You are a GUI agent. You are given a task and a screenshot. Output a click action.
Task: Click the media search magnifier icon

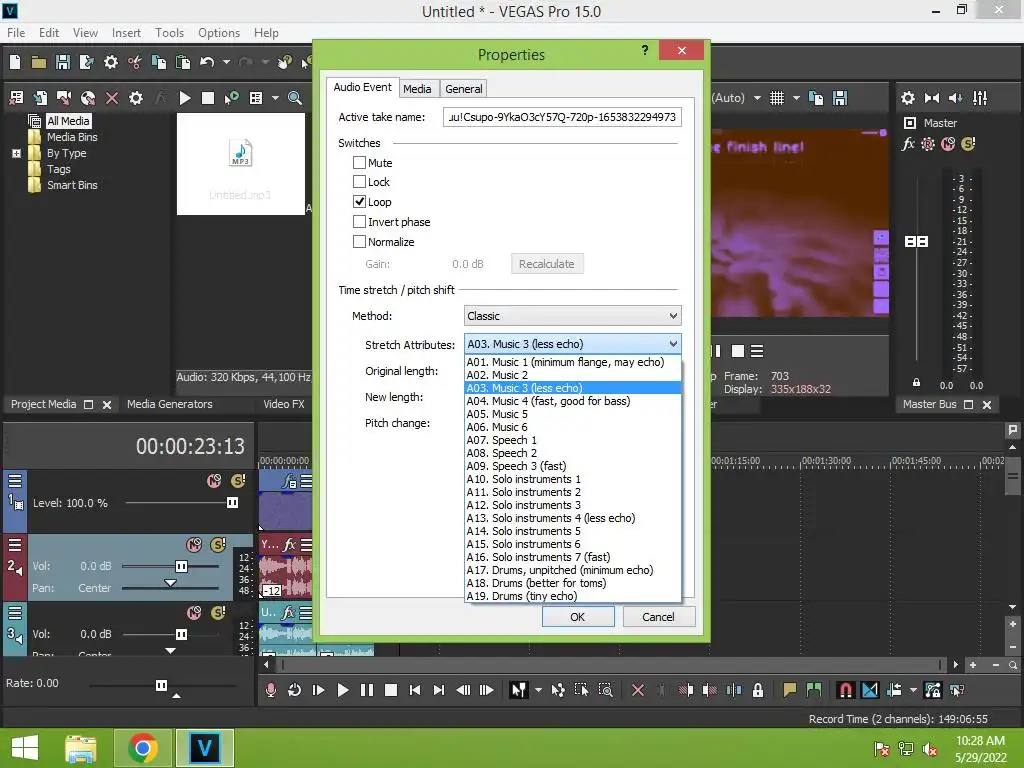[x=295, y=98]
